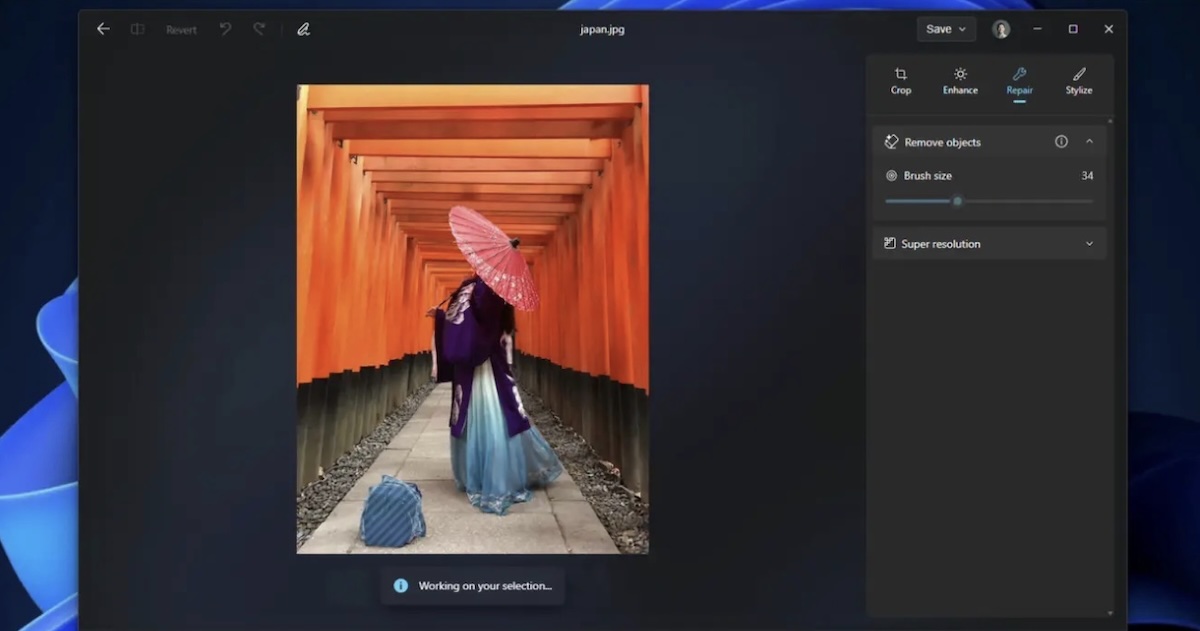This screenshot has height=631, width=1200.
Task: Click the Brush size label
Action: pyautogui.click(x=928, y=176)
